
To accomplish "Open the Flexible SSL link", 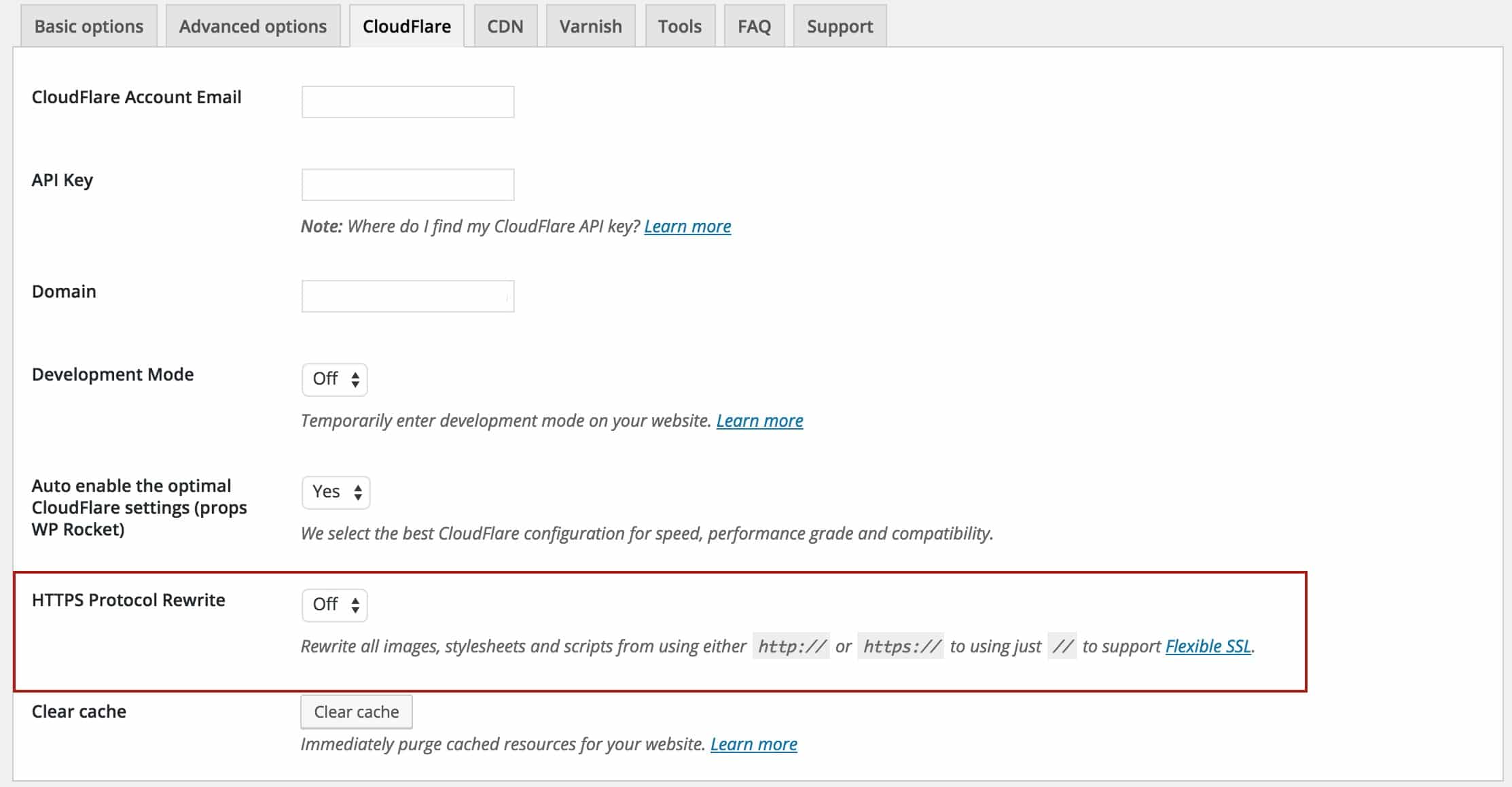I will [x=1208, y=646].
